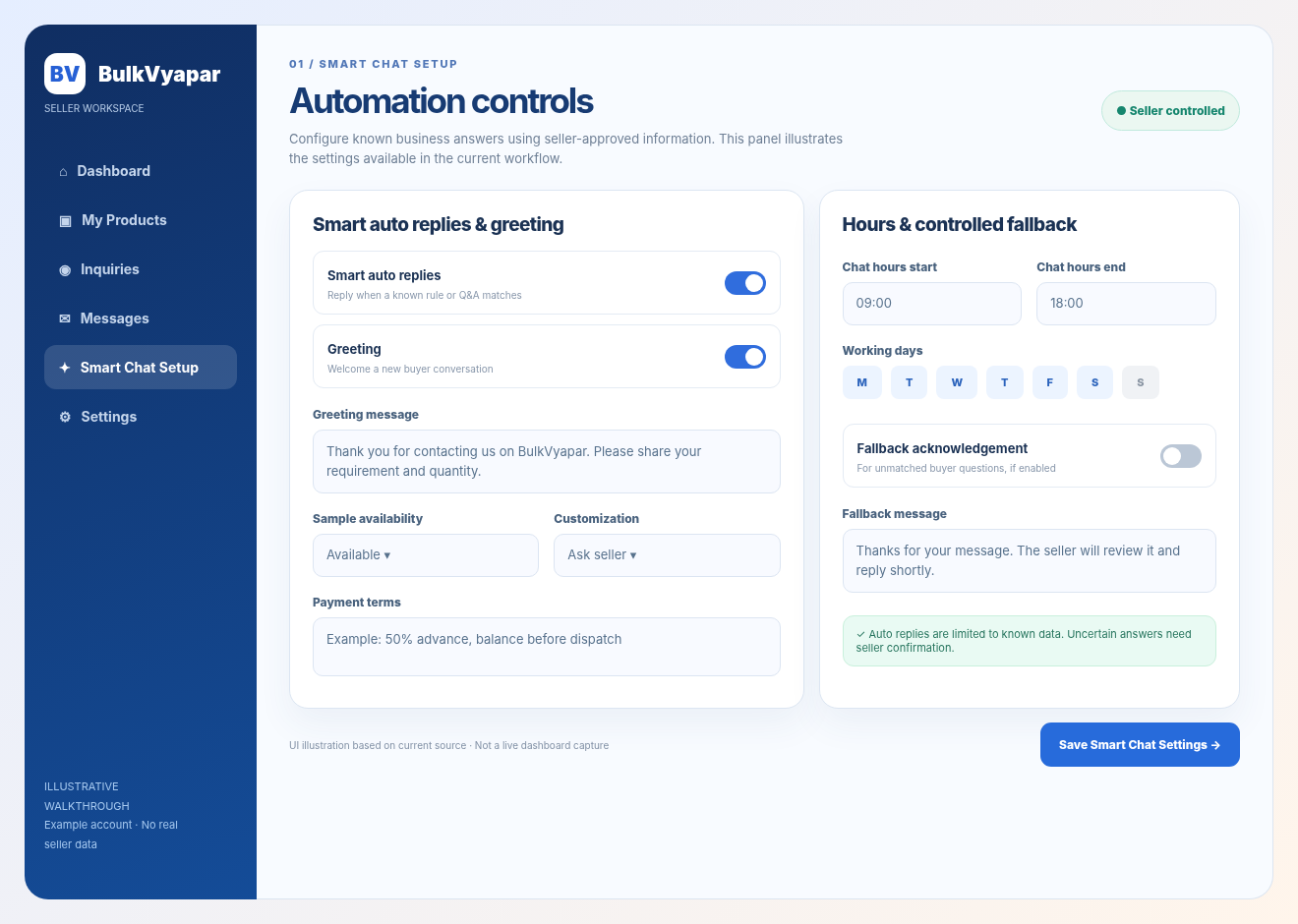
Task: Disable the Smart auto replies toggle
Action: click(745, 283)
